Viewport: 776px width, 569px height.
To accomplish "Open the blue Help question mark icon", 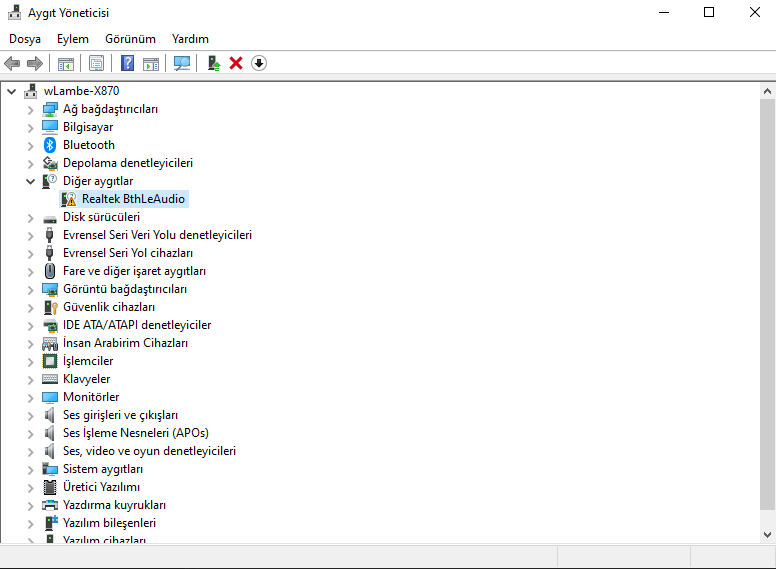I will pyautogui.click(x=128, y=63).
